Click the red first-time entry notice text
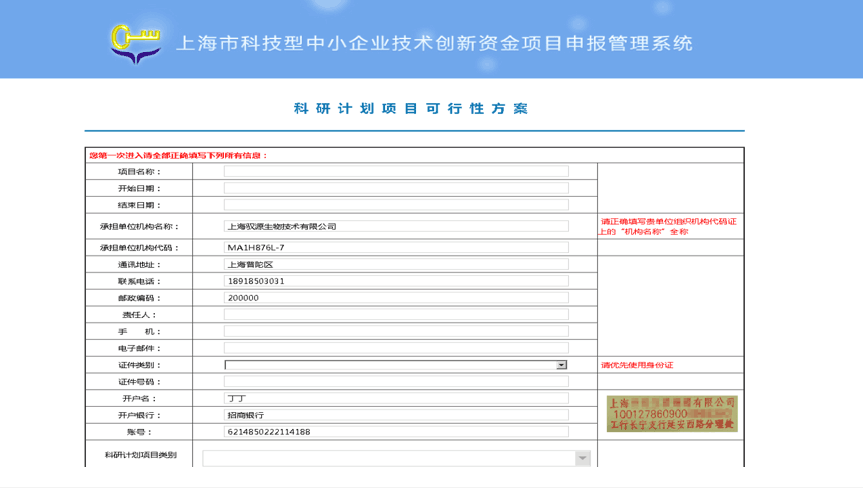Image resolution: width=863 pixels, height=488 pixels. point(178,156)
